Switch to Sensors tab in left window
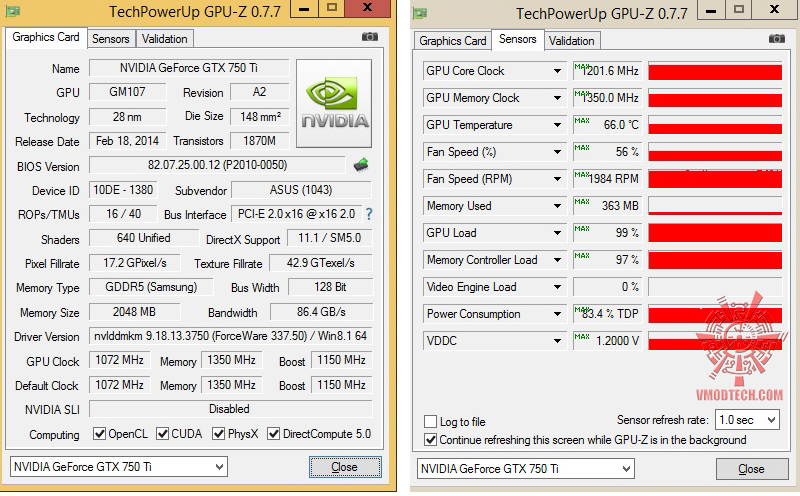 click(x=111, y=39)
